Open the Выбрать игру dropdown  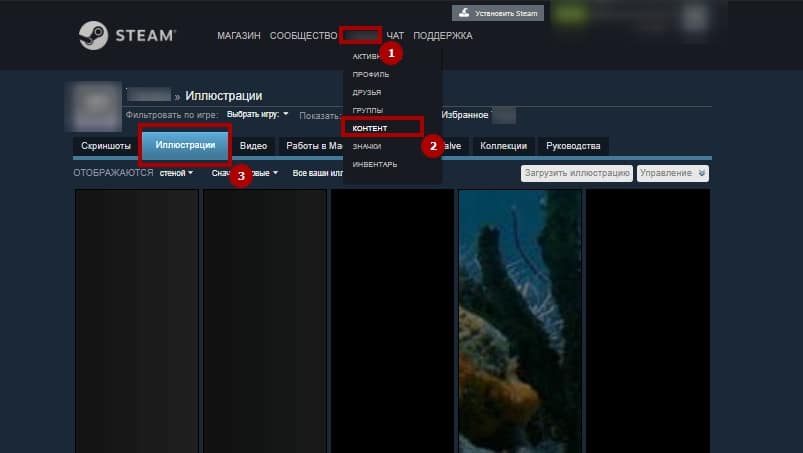pyautogui.click(x=258, y=114)
